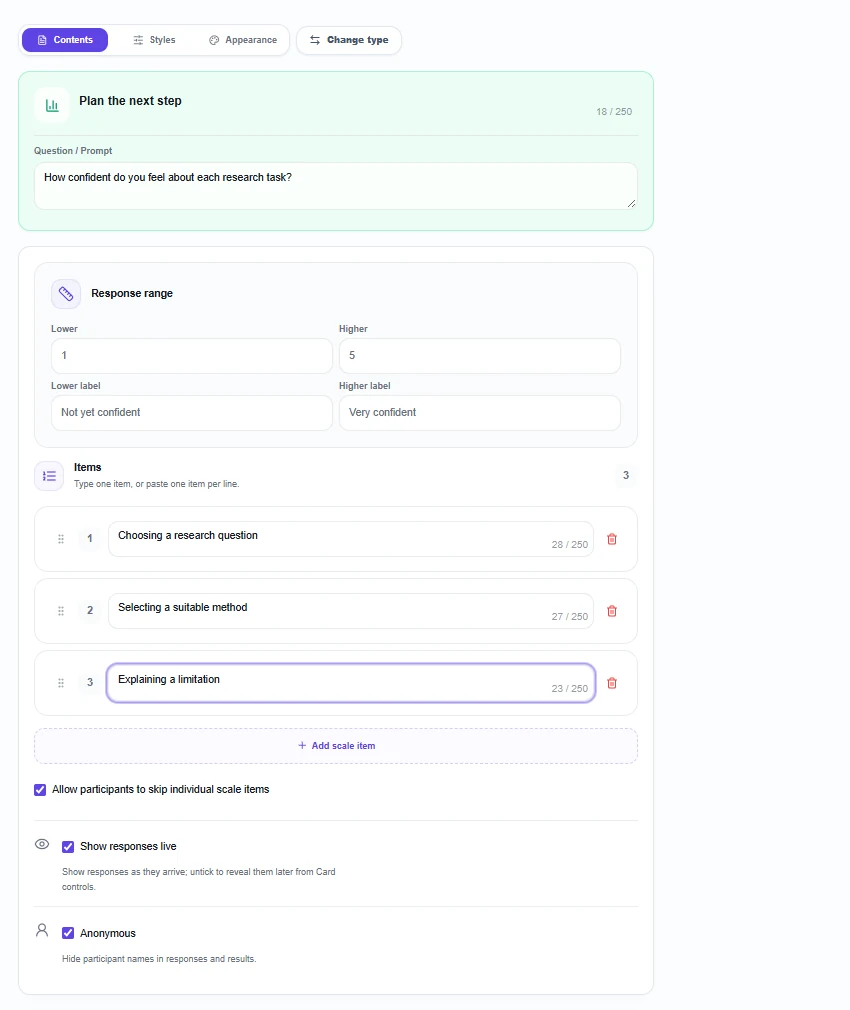Click the '28 / 250' counter
The image size is (850, 1010).
569,545
